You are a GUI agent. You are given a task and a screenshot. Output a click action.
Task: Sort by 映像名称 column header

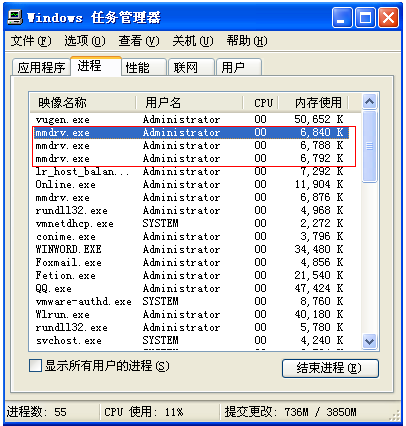83,102
